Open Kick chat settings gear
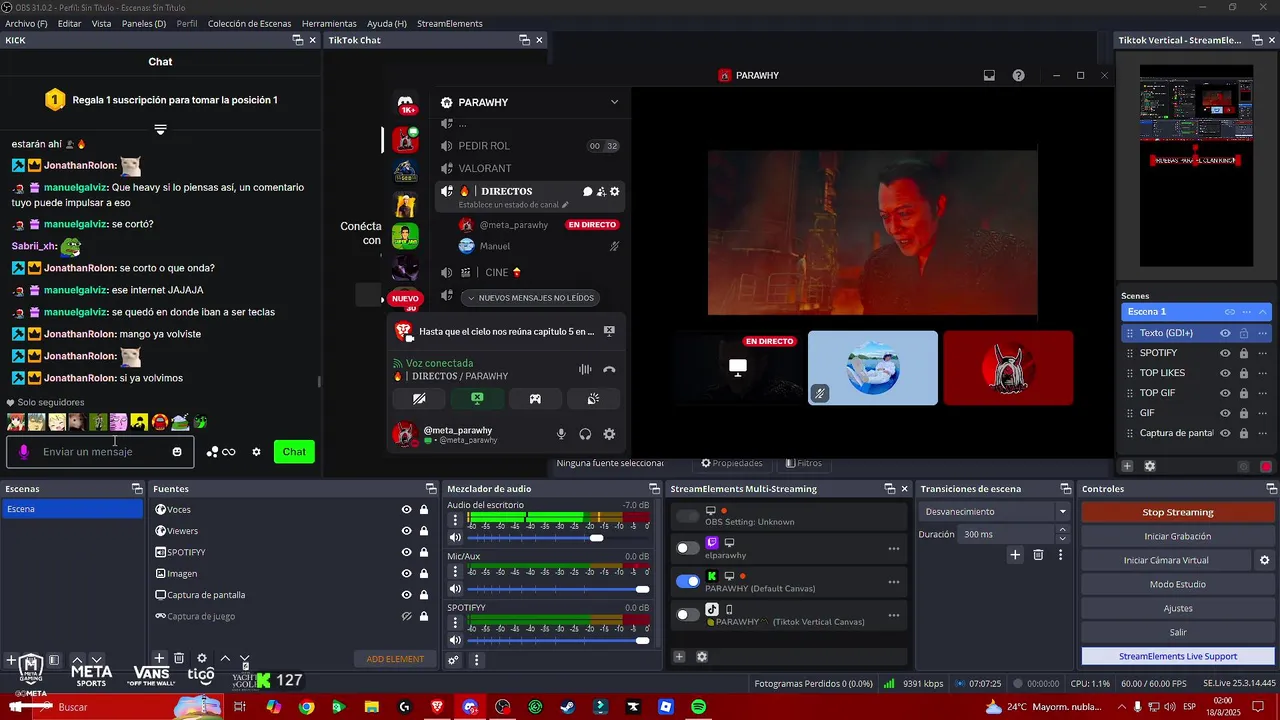The width and height of the screenshot is (1280, 720). [x=256, y=452]
